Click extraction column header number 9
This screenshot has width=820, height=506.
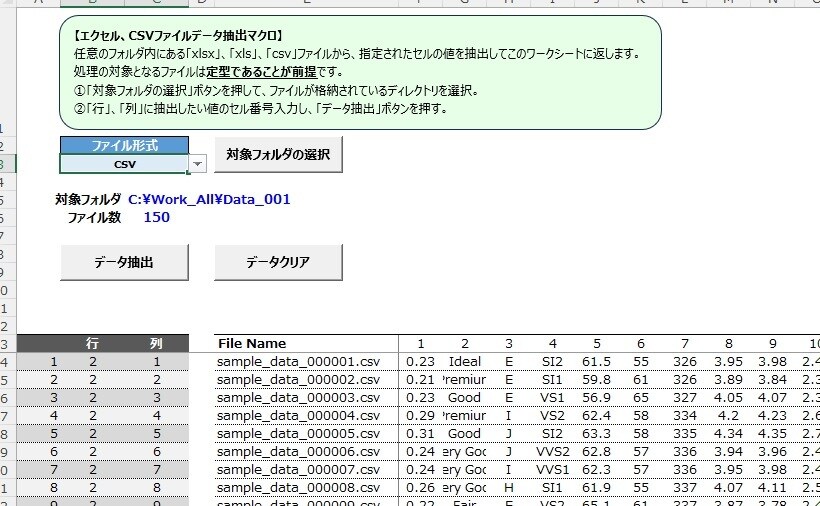point(772,343)
